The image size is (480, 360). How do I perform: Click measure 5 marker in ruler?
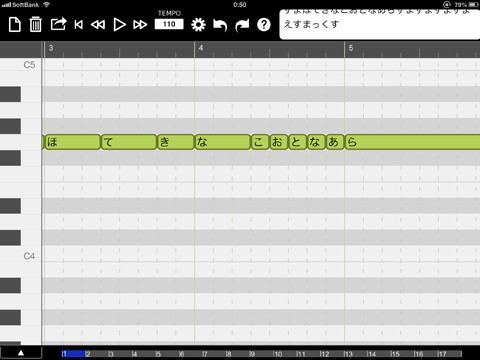click(351, 48)
